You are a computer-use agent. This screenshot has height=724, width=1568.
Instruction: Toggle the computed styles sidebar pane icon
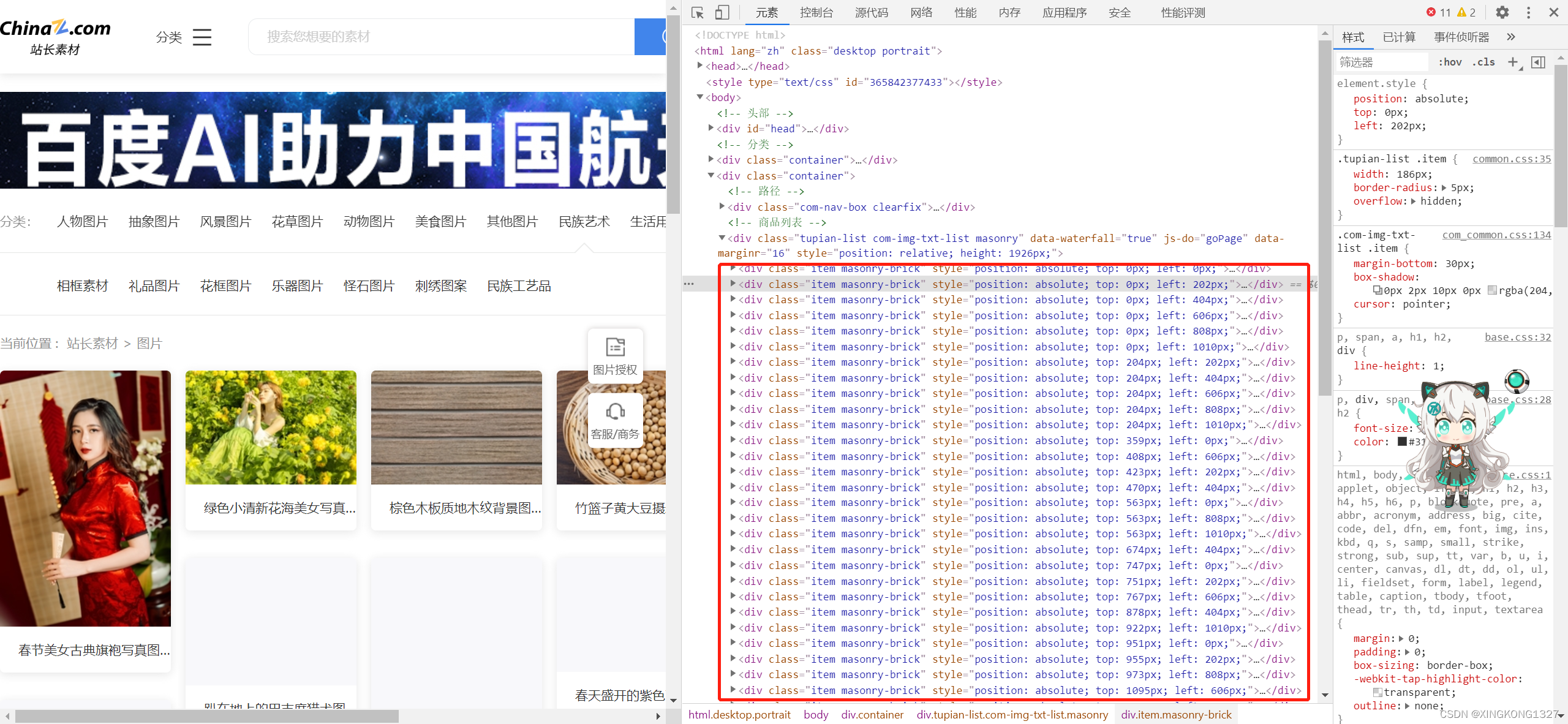click(1538, 62)
